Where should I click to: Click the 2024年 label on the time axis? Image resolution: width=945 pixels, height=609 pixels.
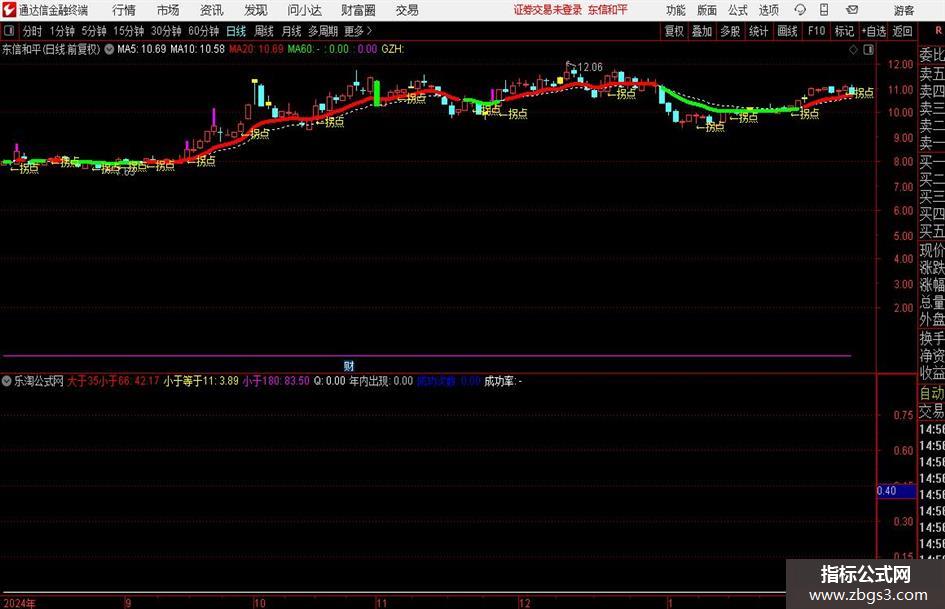[19, 603]
